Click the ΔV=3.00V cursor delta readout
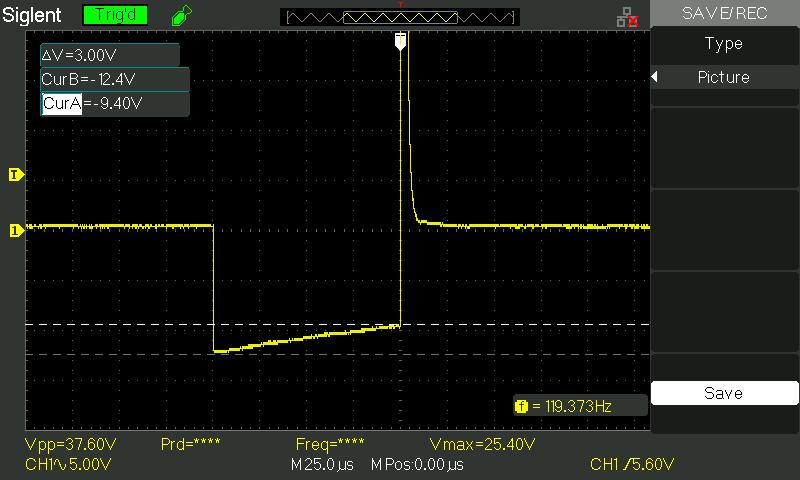 (110, 55)
